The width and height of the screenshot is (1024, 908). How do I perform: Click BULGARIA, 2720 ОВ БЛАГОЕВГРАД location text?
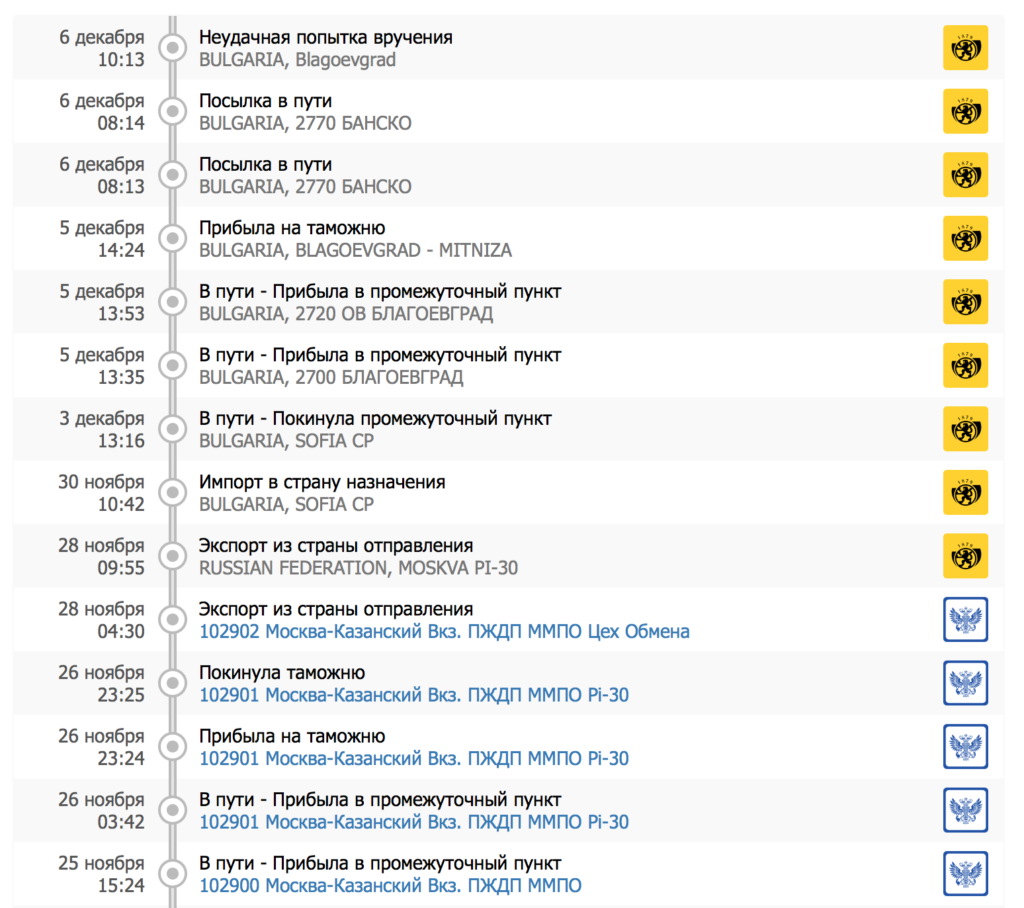coord(346,314)
